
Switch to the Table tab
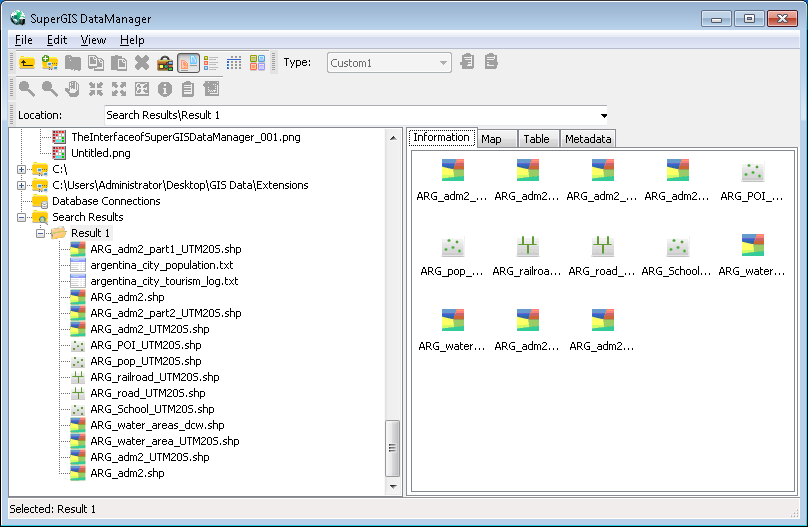coord(536,139)
